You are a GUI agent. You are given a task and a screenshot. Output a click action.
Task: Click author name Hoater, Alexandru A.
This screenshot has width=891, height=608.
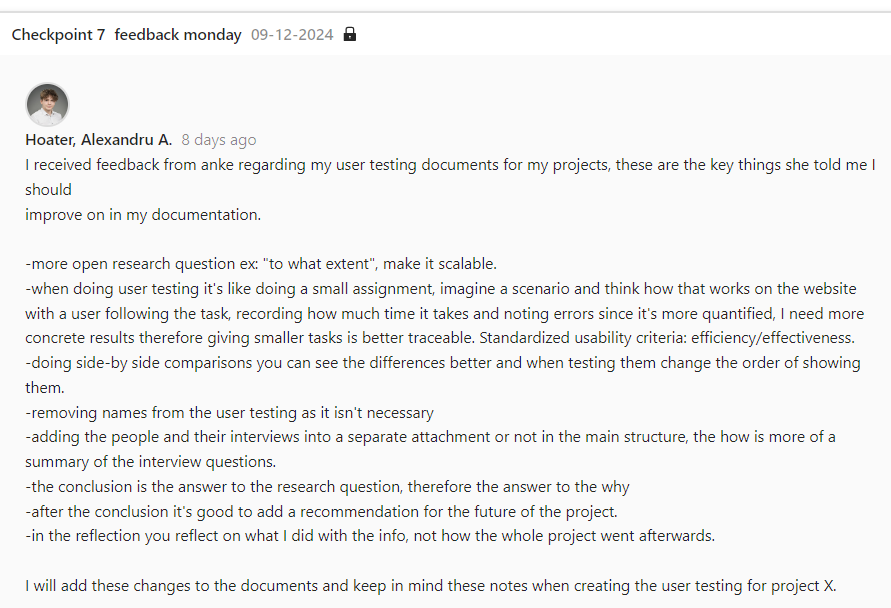[x=99, y=140]
